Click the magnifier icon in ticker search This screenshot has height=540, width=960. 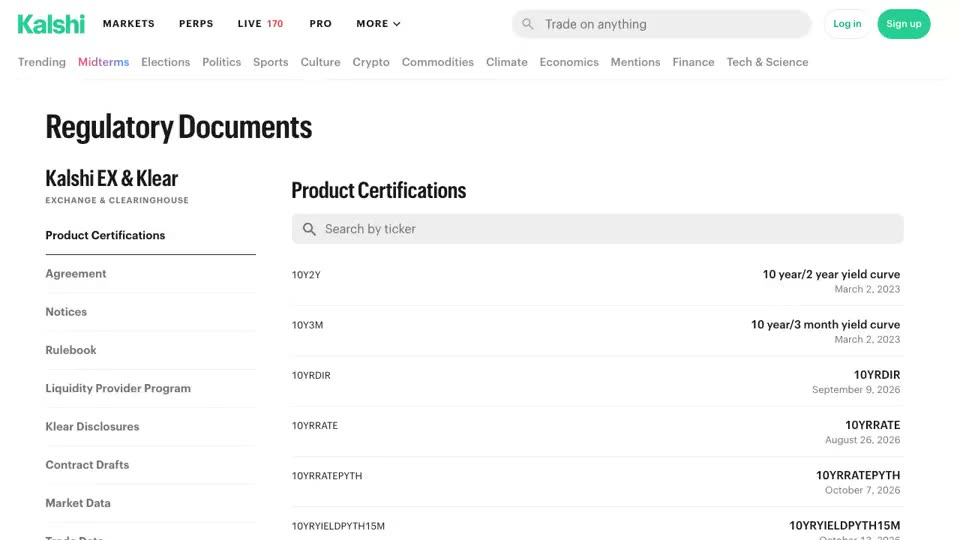click(x=309, y=229)
